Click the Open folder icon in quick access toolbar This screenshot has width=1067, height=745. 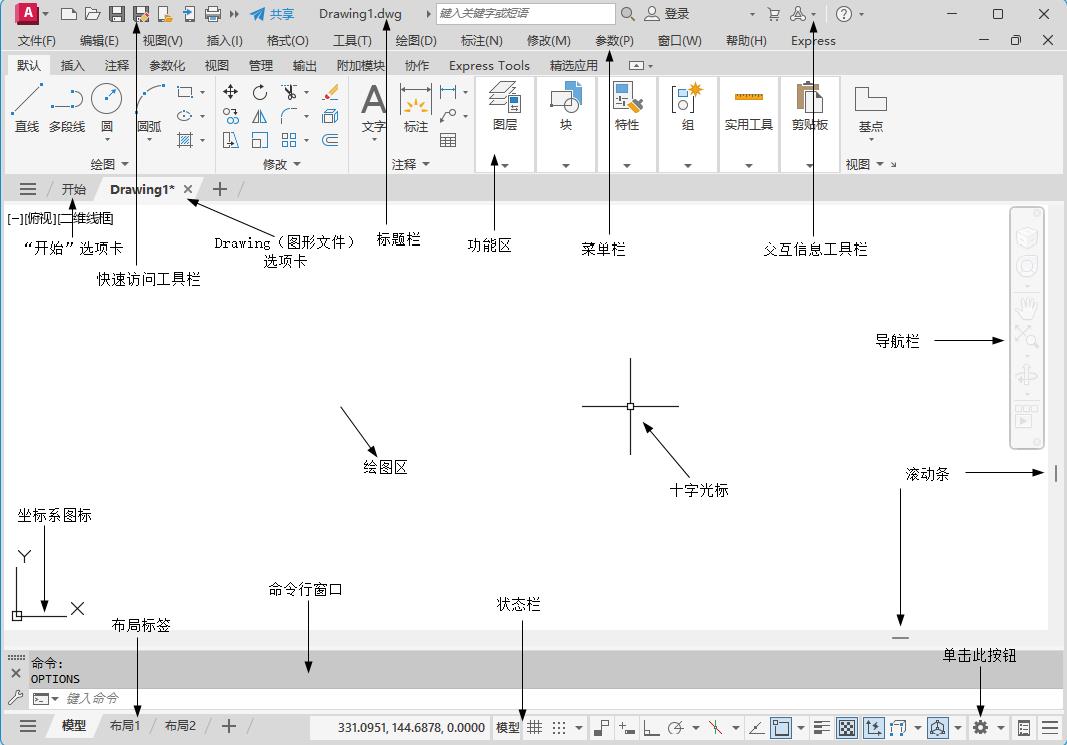[92, 14]
